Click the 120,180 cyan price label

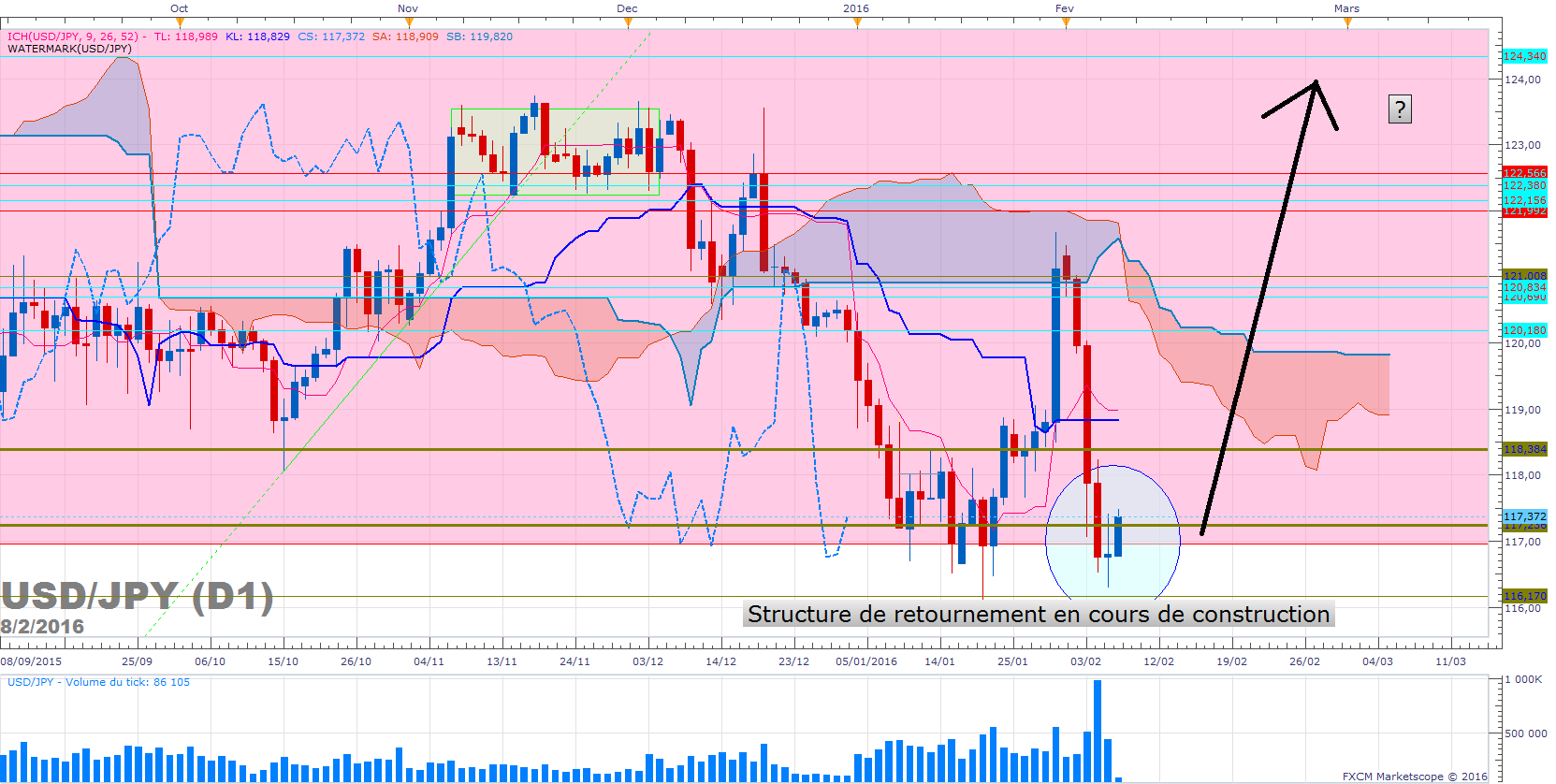[1524, 330]
